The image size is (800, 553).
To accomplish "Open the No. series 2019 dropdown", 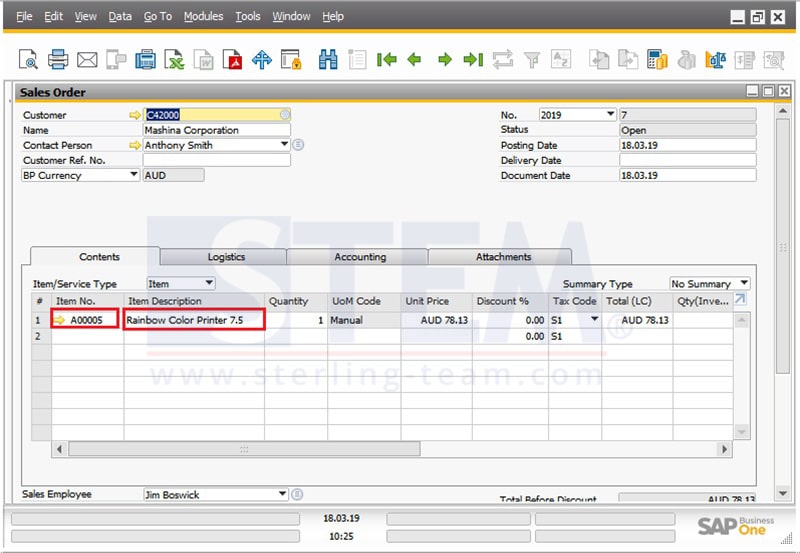I will coord(610,114).
